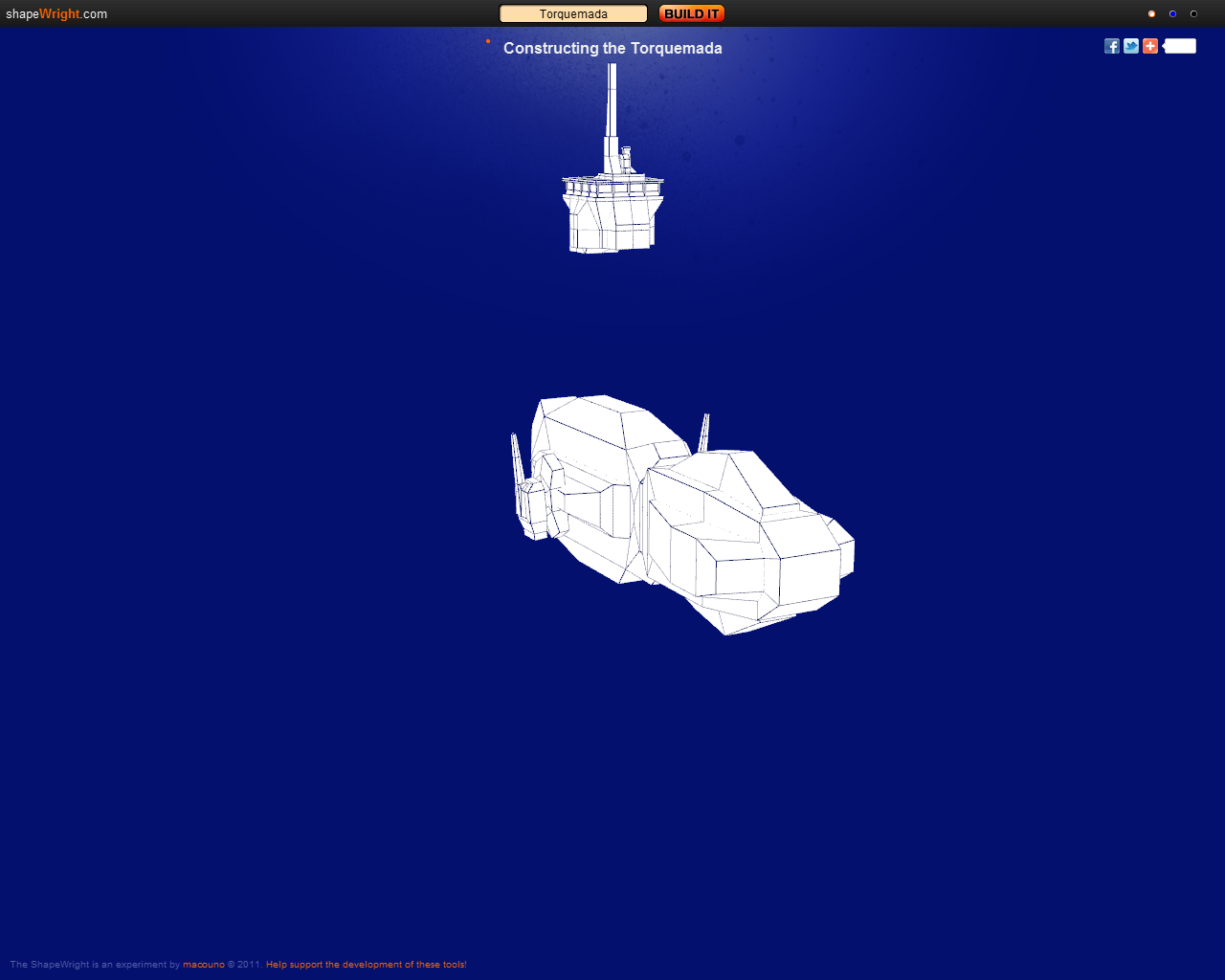Open the macouno link in the footer

[202, 965]
